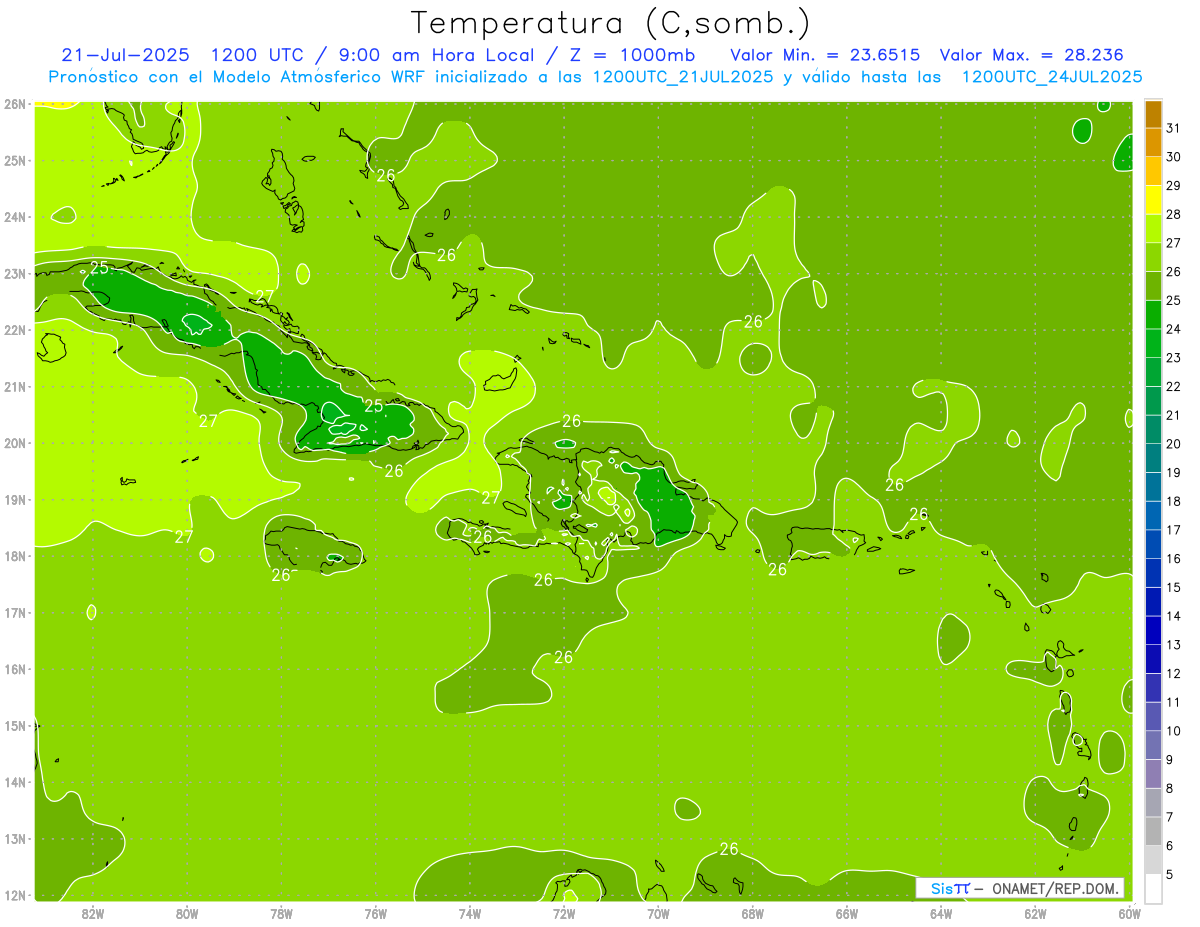Click the 'Z = 1000mb' level label
Image resolution: width=1200 pixels, height=927 pixels.
coord(631,54)
